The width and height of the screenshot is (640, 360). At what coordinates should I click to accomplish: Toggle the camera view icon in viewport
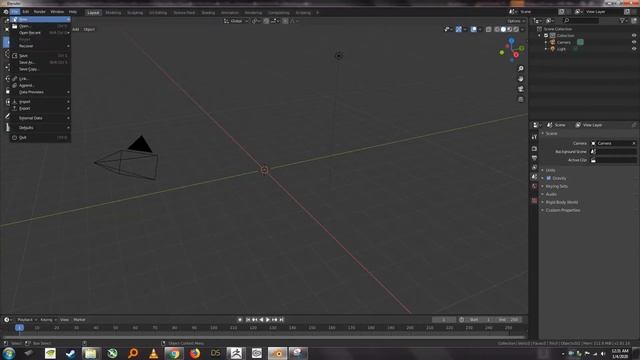point(521,89)
